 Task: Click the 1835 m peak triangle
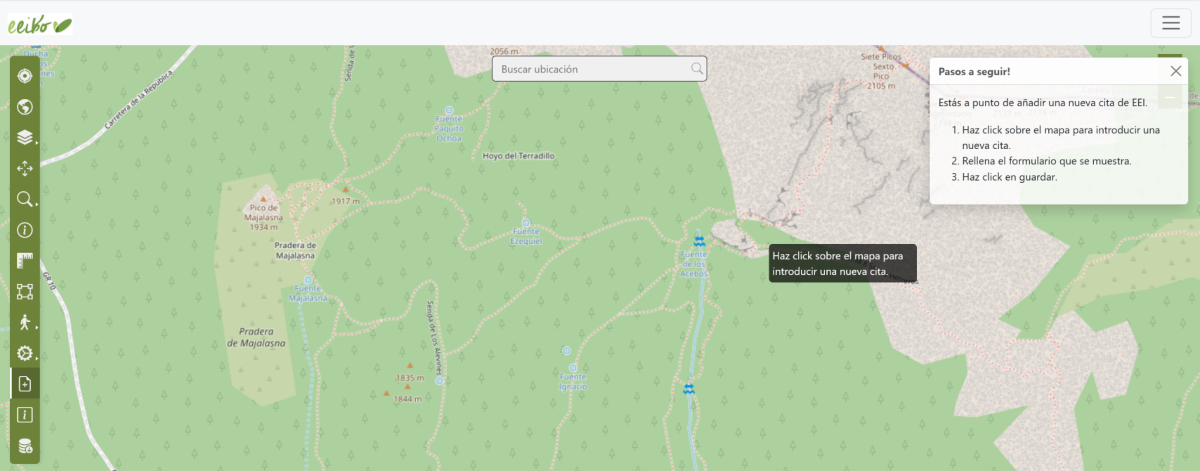409,366
